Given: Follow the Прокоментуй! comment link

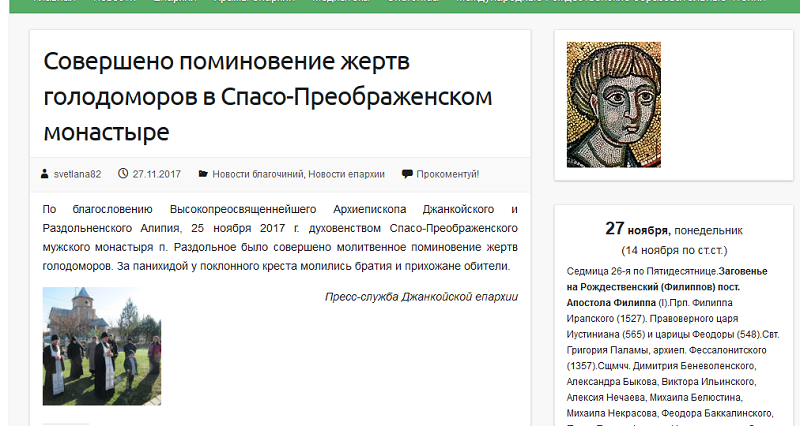Looking at the screenshot, I should pyautogui.click(x=447, y=174).
